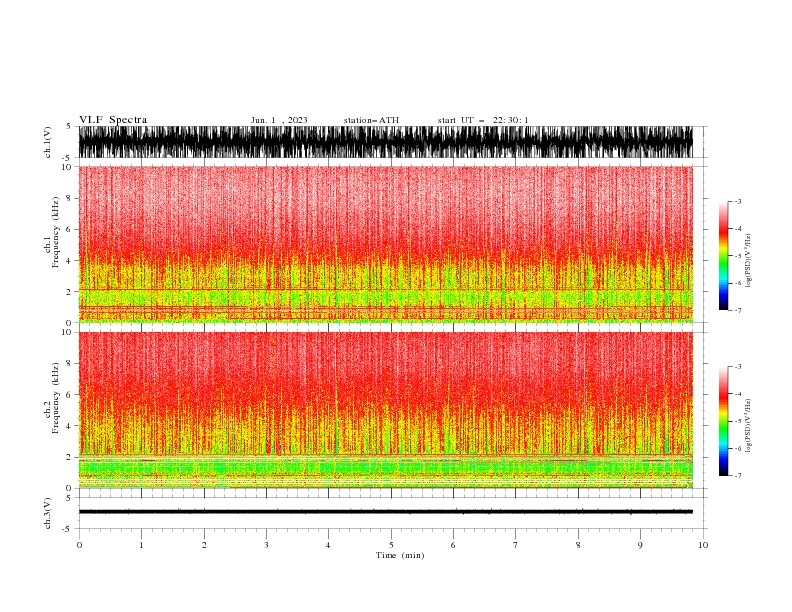
Task: Click inside the ch.1 spectrogram panel
Action: tap(385, 244)
